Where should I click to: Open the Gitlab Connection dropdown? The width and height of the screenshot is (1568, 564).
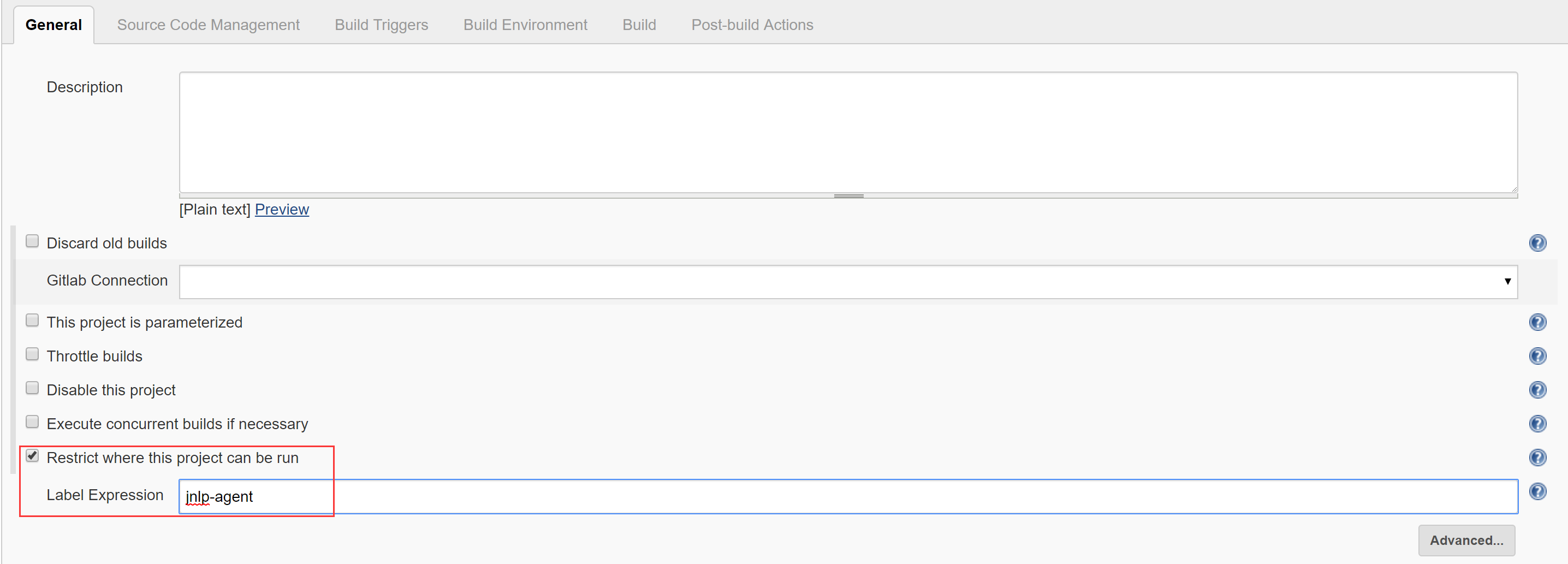tap(847, 282)
